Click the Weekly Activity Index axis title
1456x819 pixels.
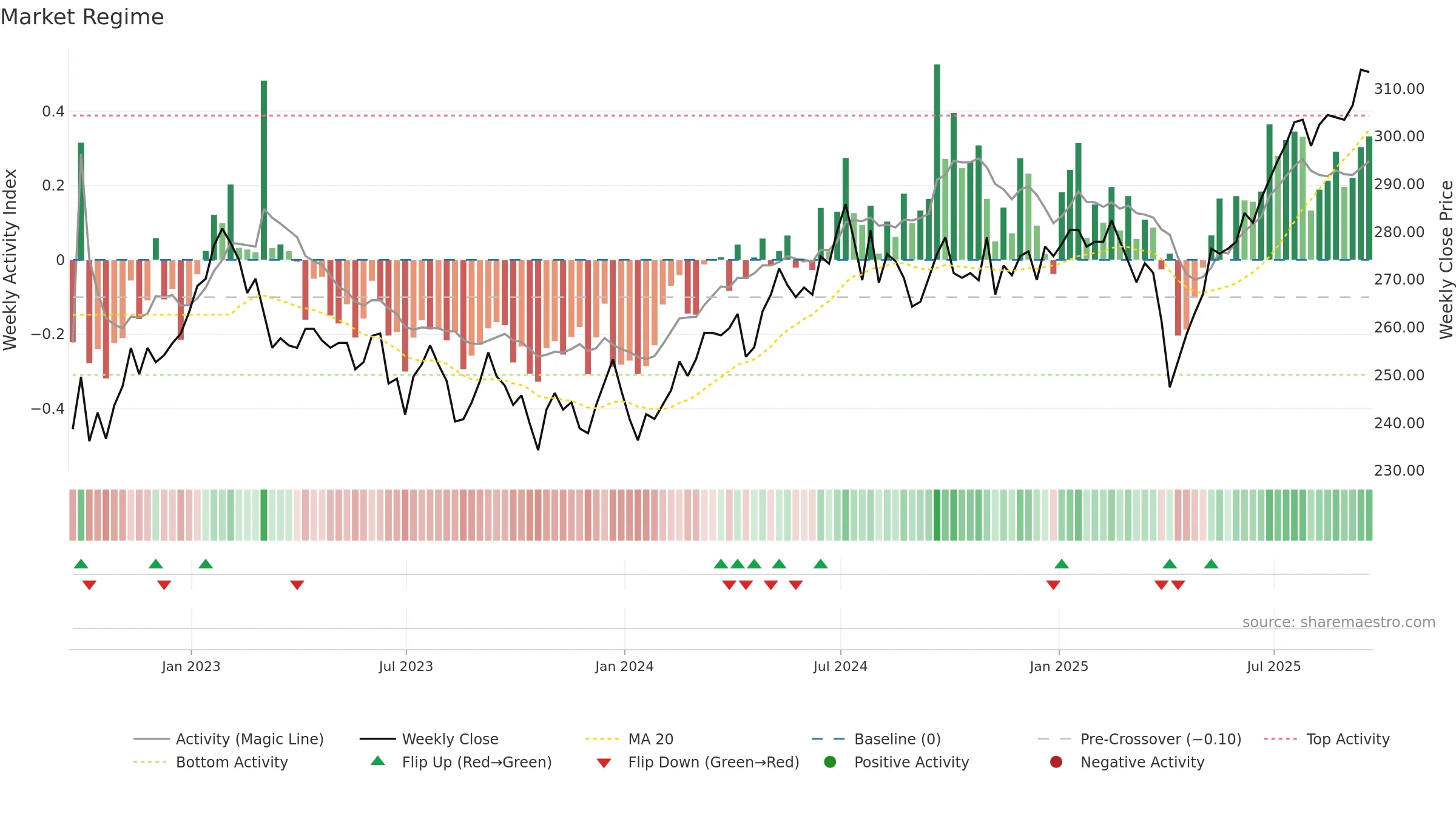pyautogui.click(x=10, y=260)
